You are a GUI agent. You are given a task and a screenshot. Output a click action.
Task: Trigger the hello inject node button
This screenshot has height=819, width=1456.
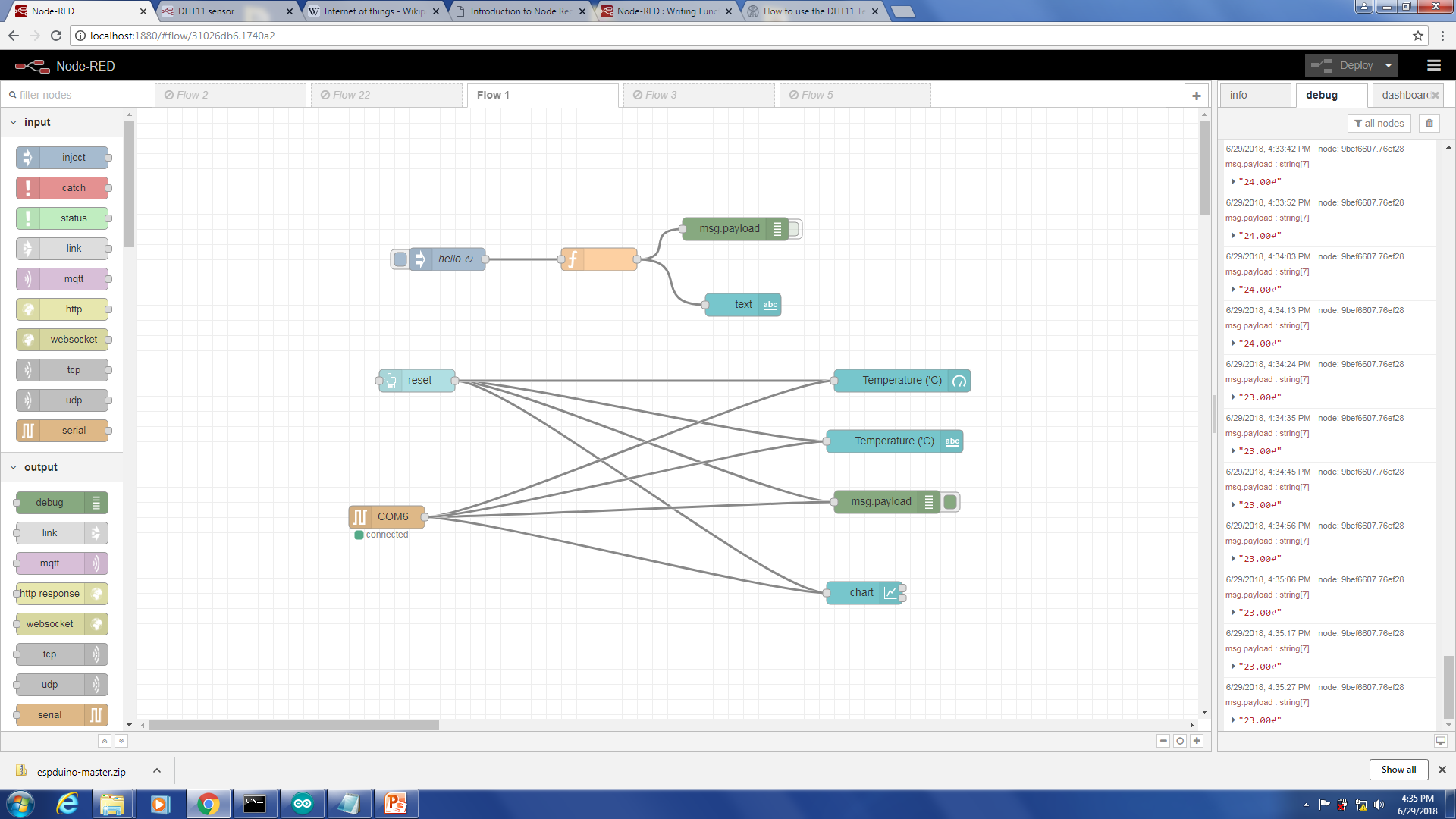400,259
